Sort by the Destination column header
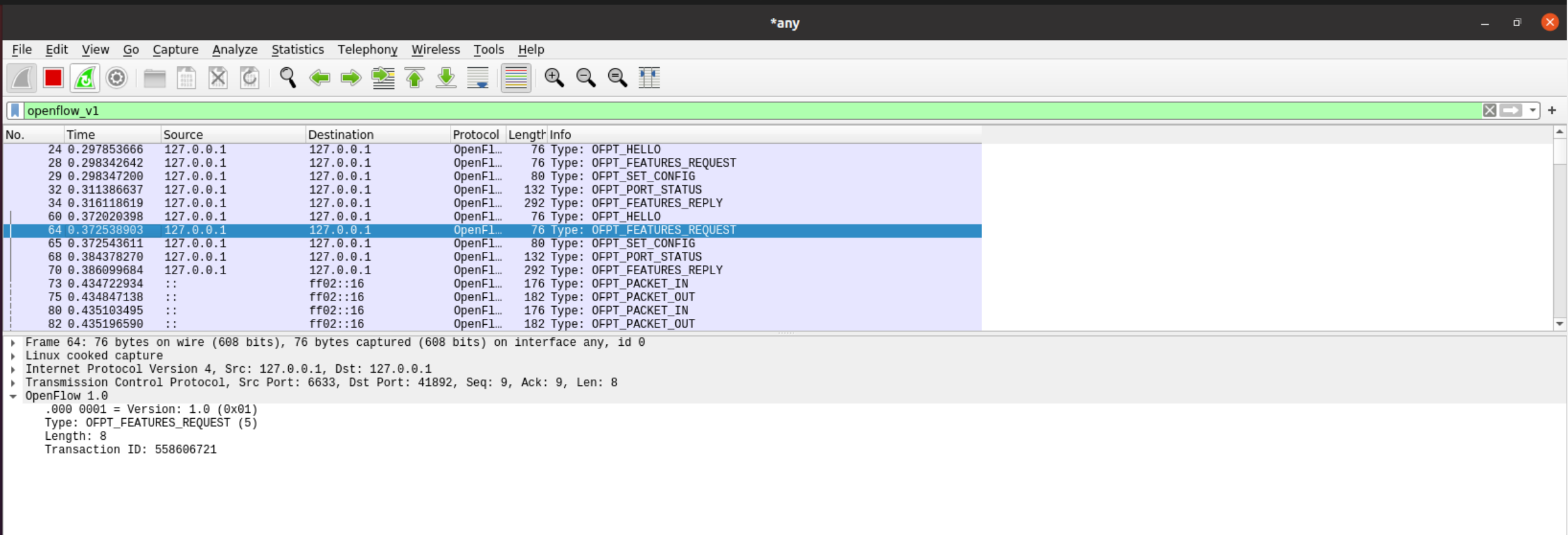This screenshot has height=535, width=1568. tap(378, 135)
